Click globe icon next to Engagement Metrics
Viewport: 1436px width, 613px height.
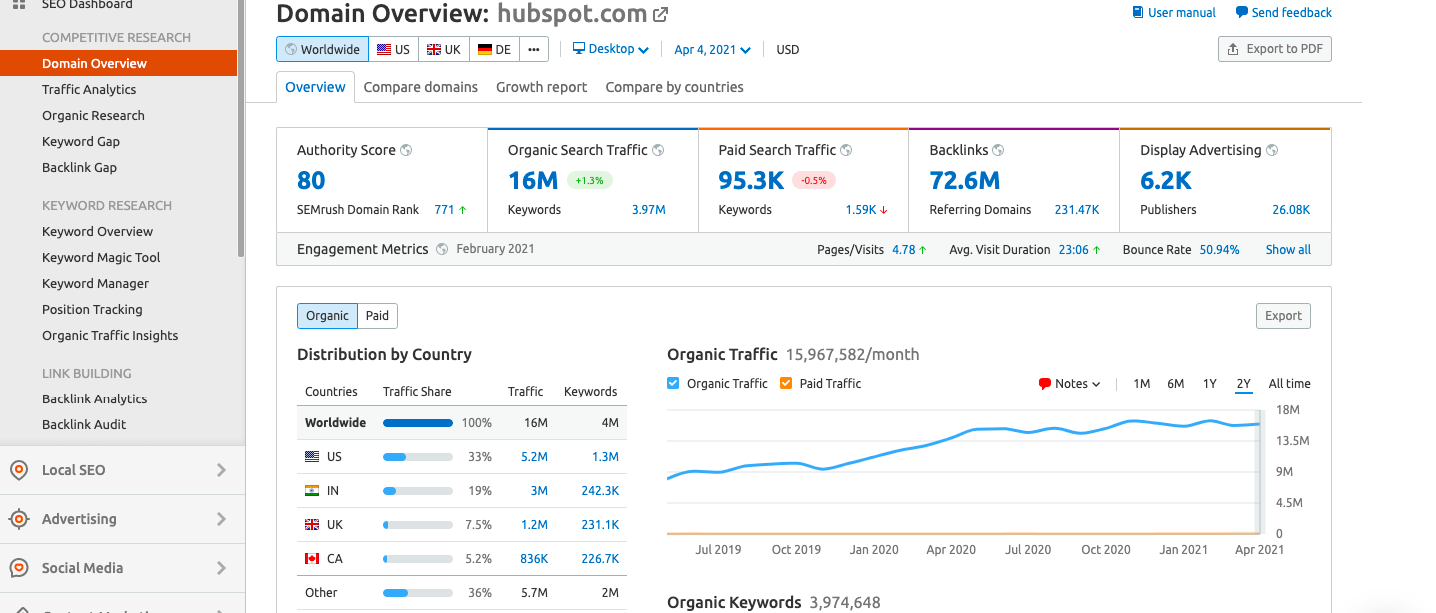[x=442, y=249]
